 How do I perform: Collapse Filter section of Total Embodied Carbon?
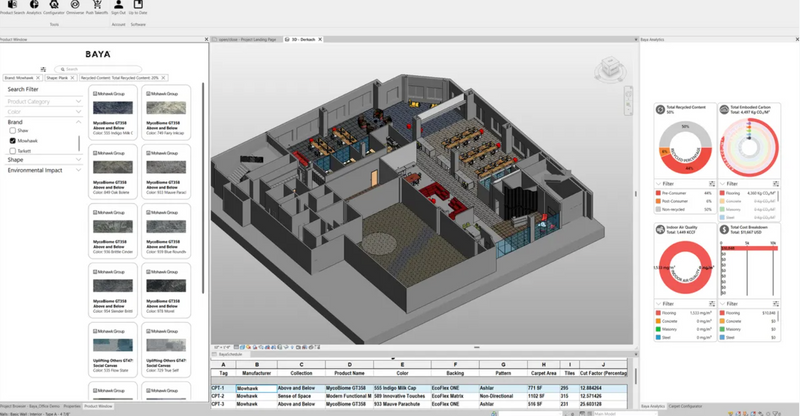pyautogui.click(x=722, y=183)
